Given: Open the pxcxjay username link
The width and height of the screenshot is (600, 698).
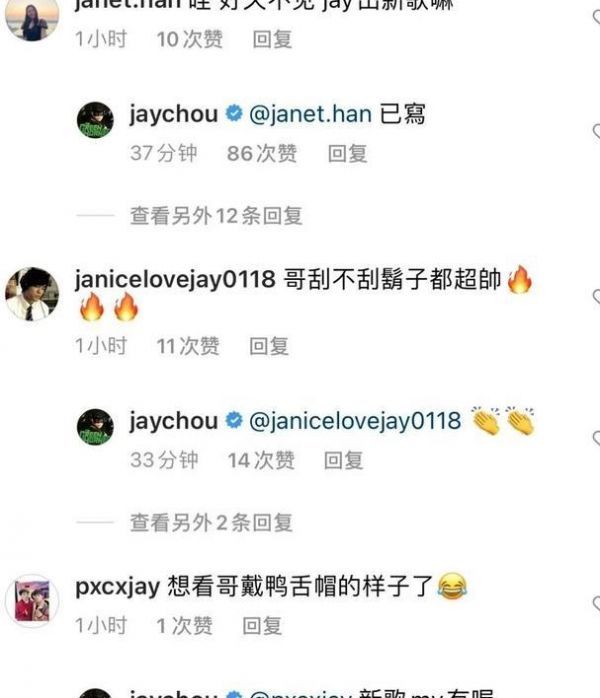Looking at the screenshot, I should (118, 588).
